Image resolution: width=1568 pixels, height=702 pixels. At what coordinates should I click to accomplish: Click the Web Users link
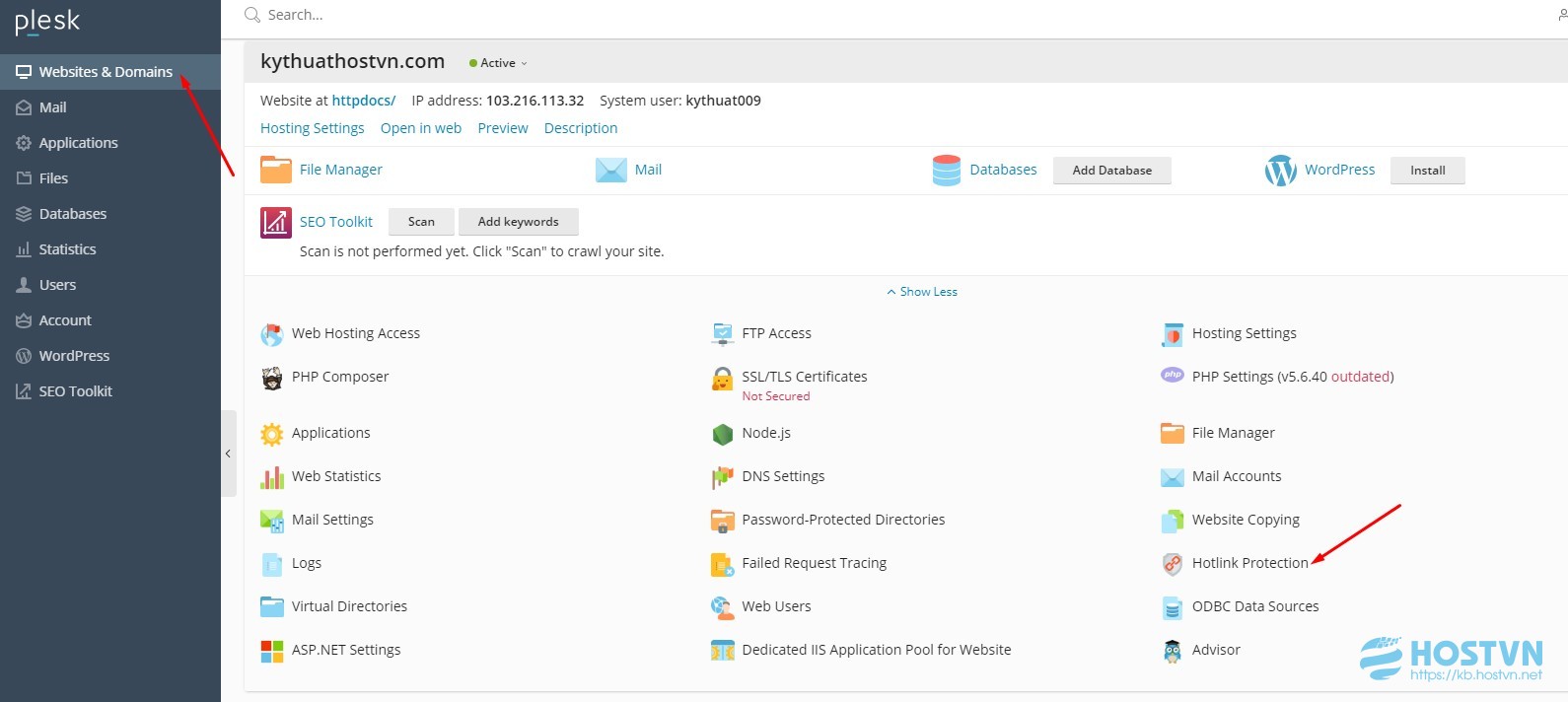(x=777, y=606)
